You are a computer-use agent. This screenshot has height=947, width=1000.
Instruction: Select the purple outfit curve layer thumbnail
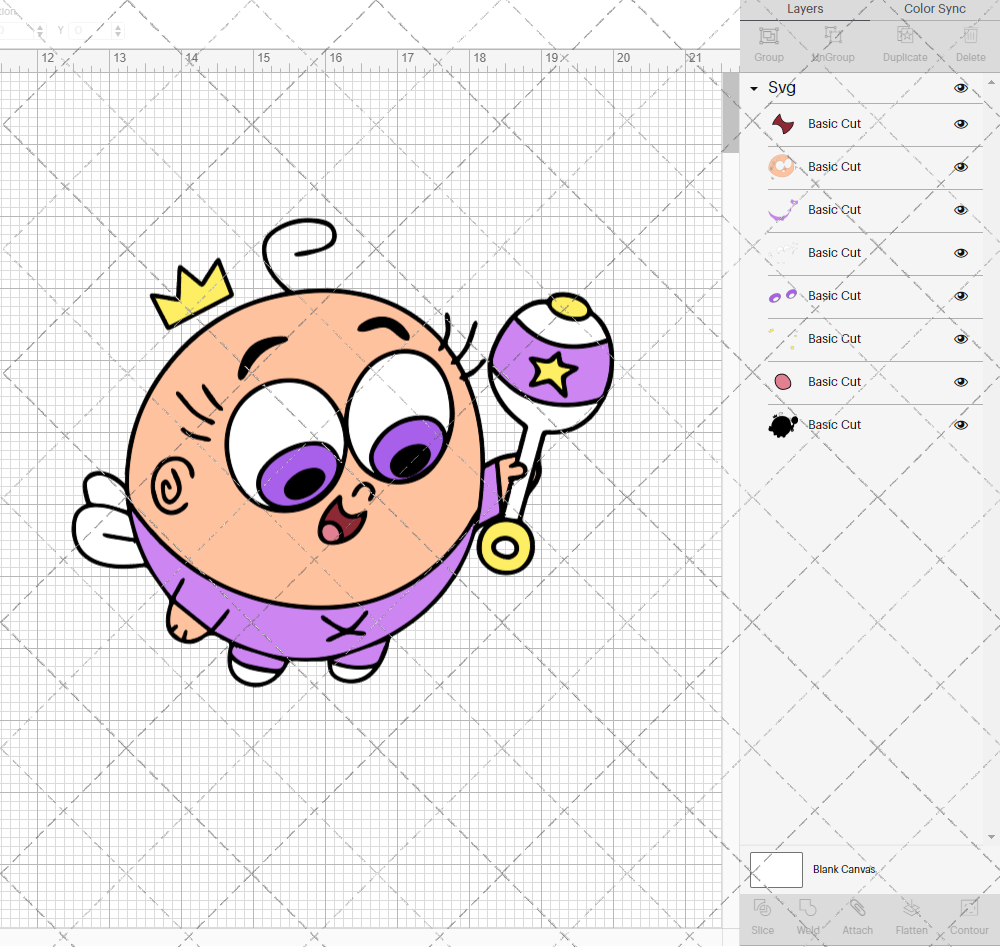[783, 210]
